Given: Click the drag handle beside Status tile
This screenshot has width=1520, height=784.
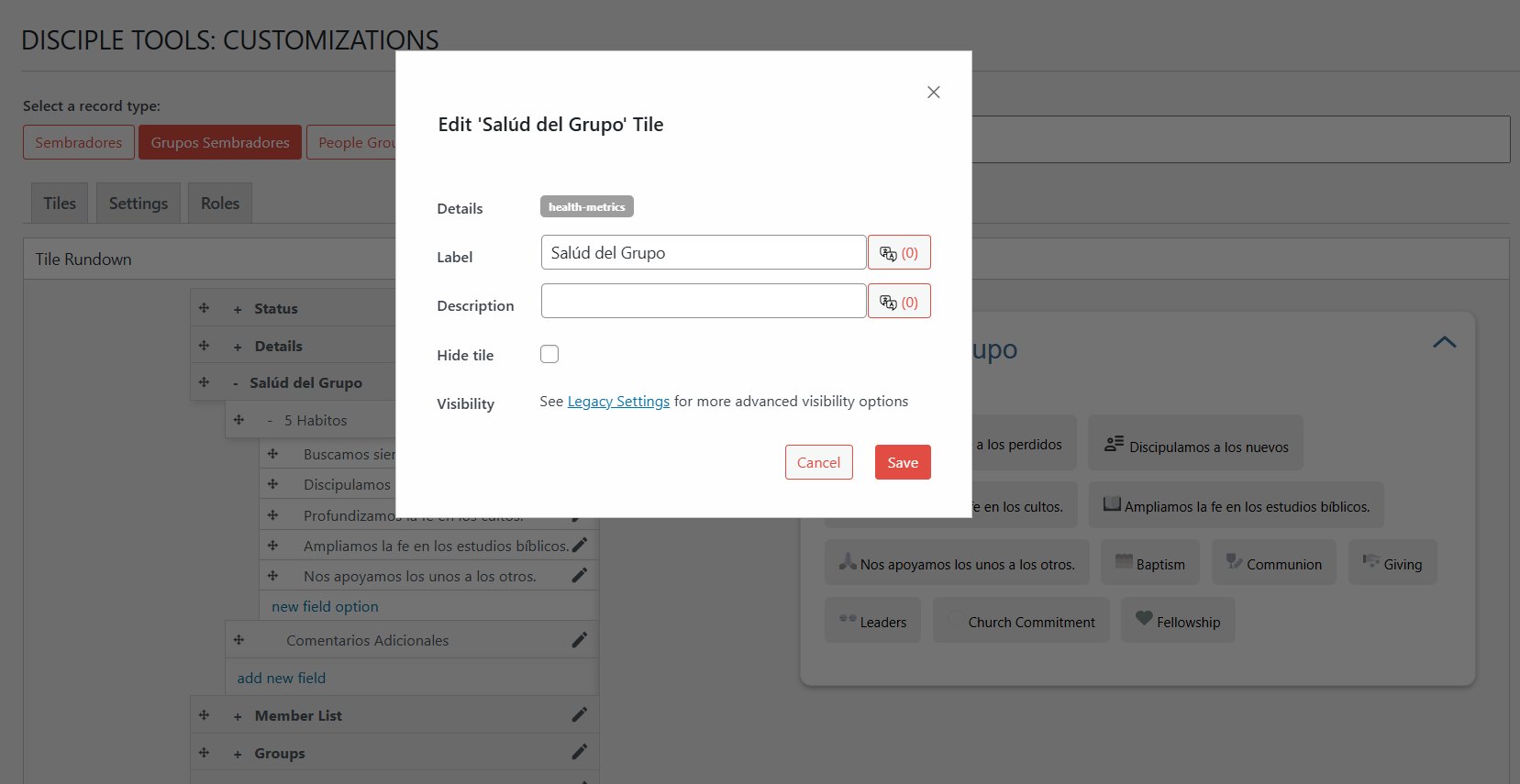Looking at the screenshot, I should [205, 309].
